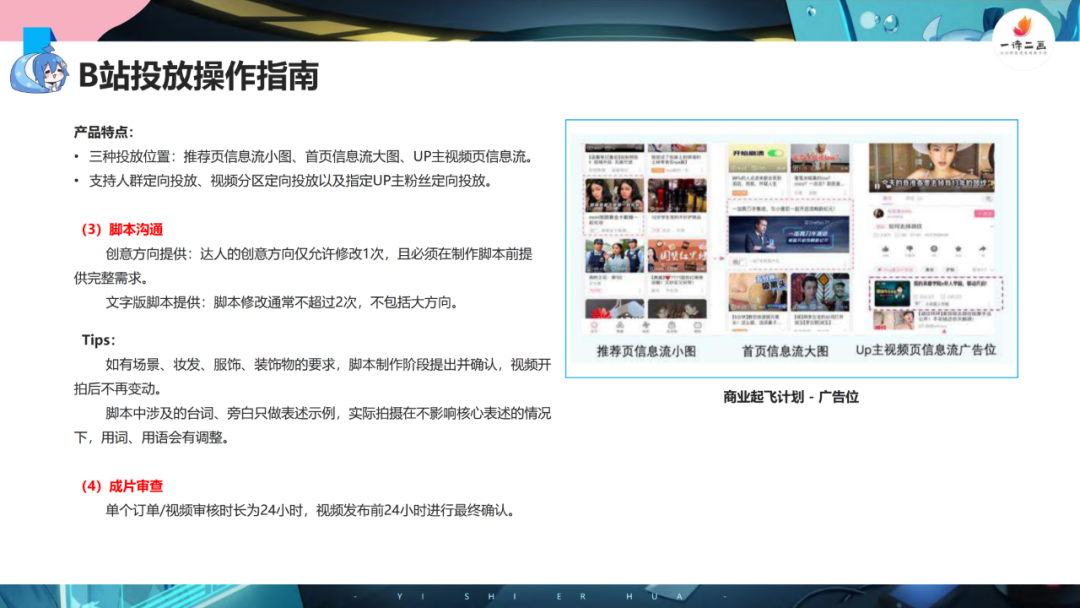Open the police officers video thumbnail
The height and width of the screenshot is (608, 1080).
(x=614, y=255)
